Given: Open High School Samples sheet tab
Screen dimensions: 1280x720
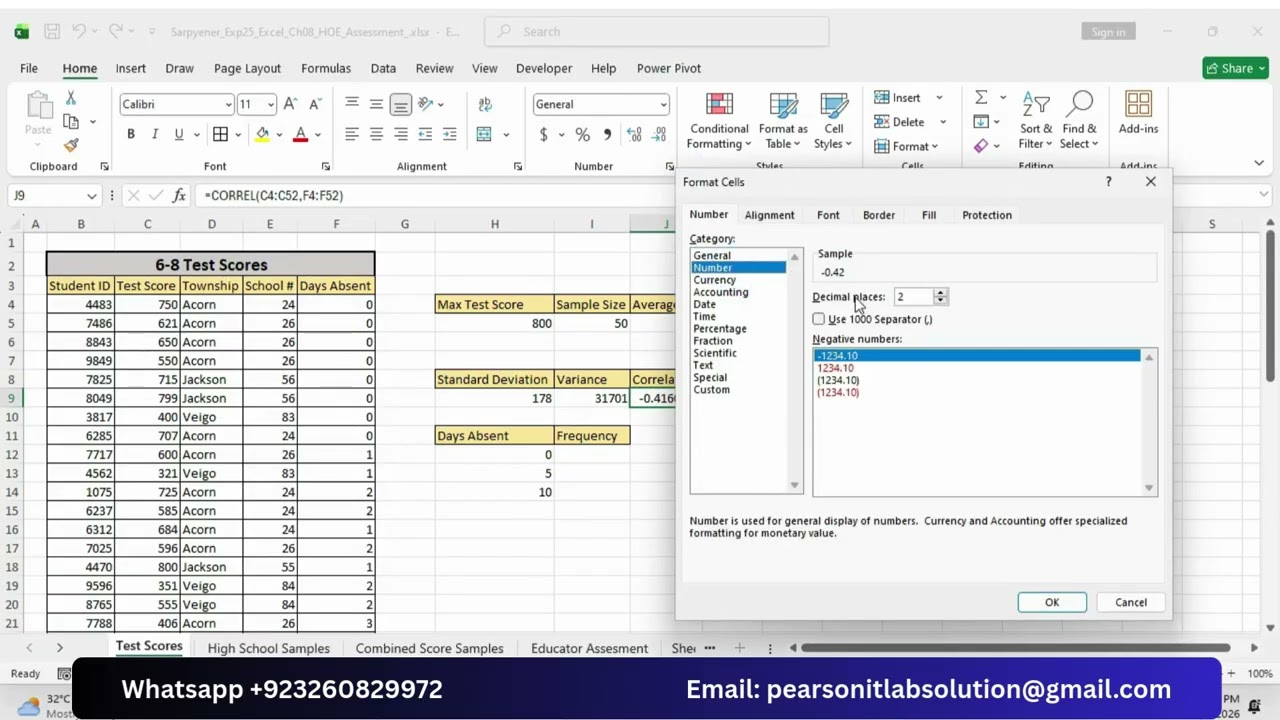Looking at the screenshot, I should (268, 648).
